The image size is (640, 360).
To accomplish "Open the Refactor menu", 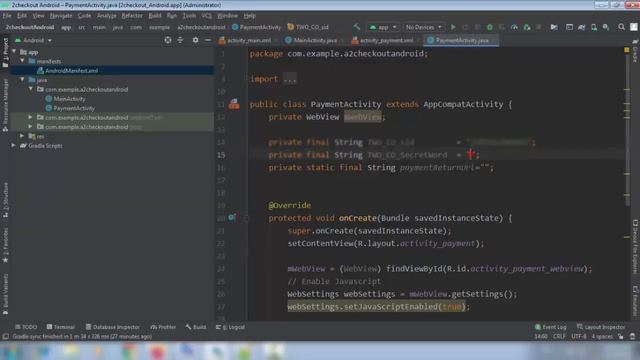I will click(132, 16).
